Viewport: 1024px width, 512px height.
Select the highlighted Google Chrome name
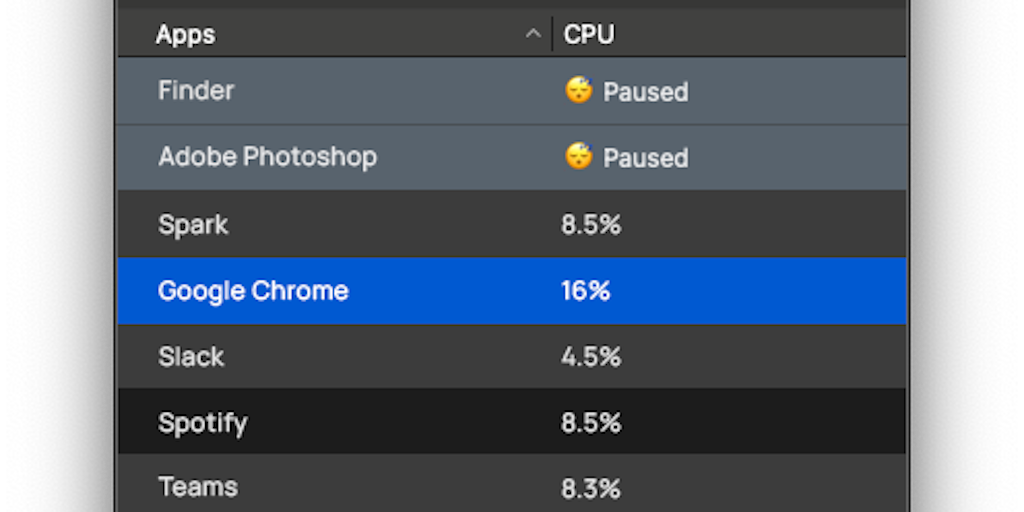(x=253, y=291)
